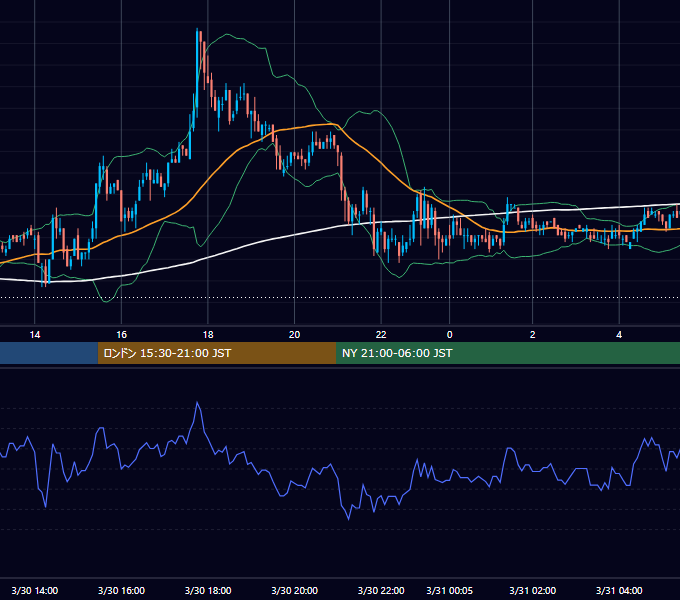
Task: Click the 3/31 04:00 date label
Action: tap(619, 590)
